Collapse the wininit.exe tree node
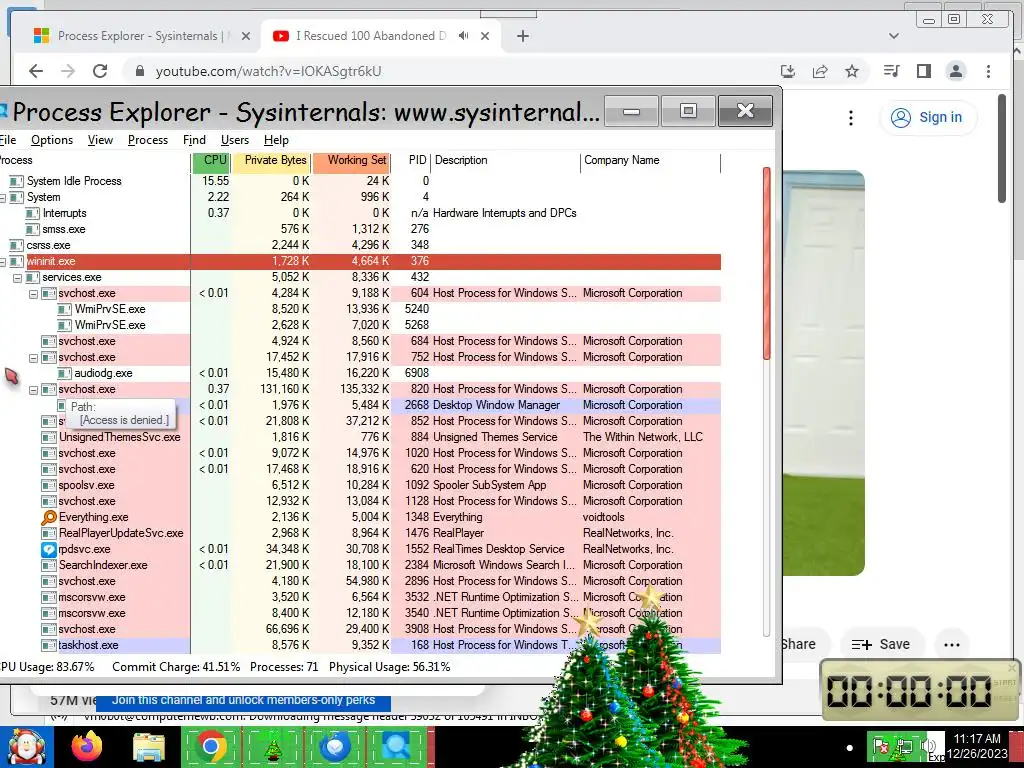The height and width of the screenshot is (768, 1024). coord(2,261)
